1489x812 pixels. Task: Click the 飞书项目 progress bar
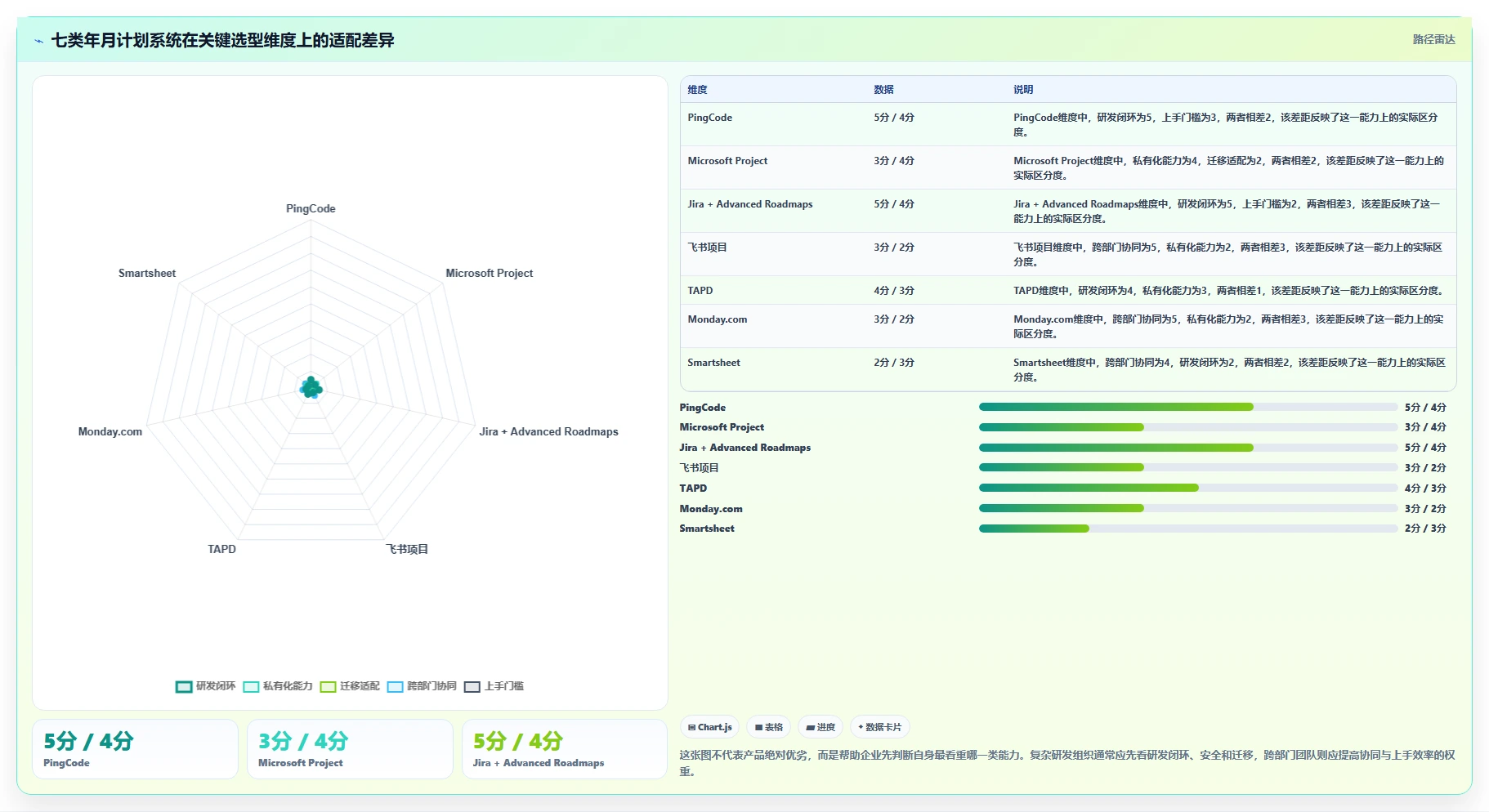click(x=1187, y=467)
